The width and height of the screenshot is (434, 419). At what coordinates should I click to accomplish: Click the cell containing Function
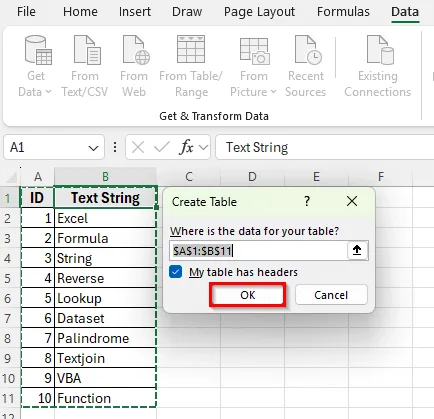[x=105, y=398]
